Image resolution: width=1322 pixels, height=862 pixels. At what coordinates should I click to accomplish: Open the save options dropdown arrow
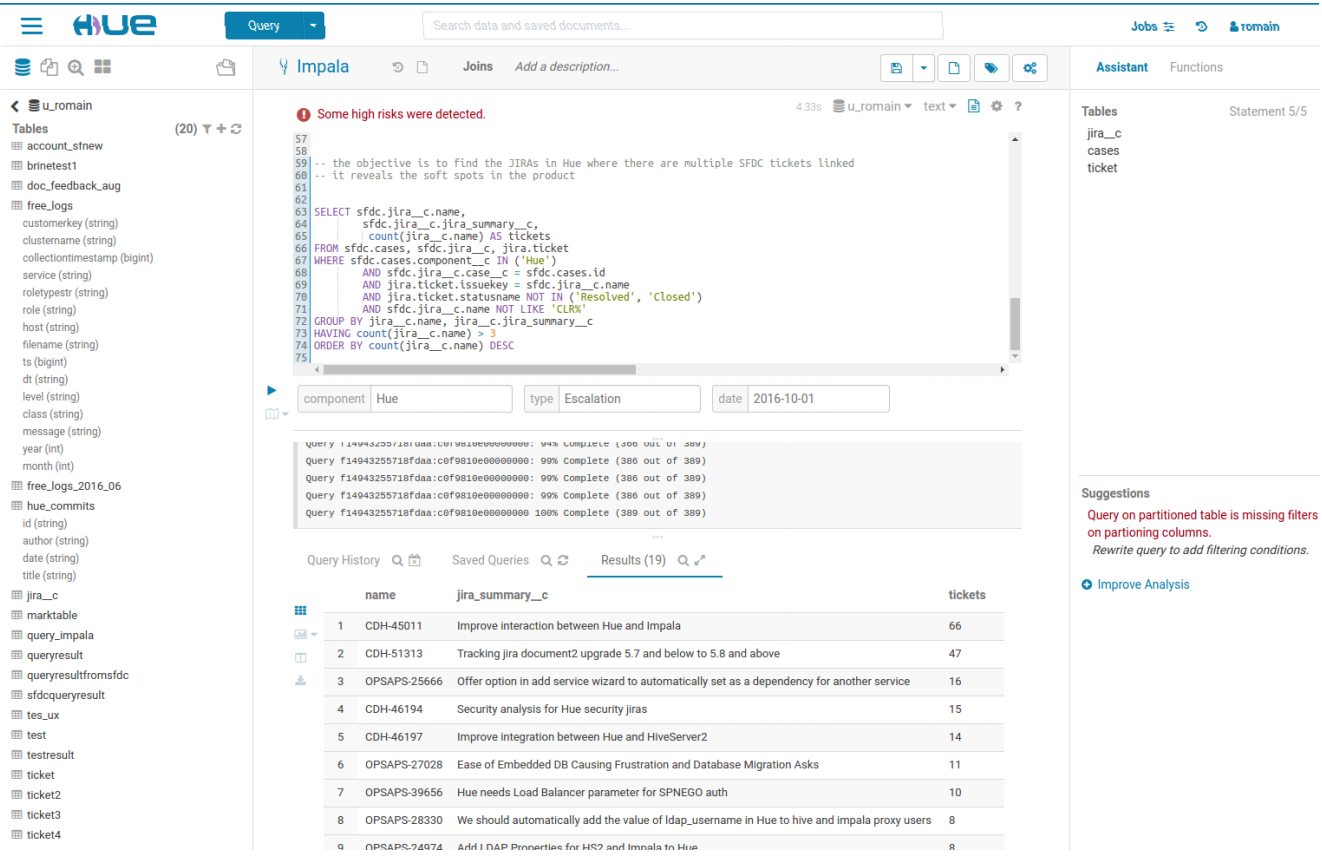pos(924,68)
